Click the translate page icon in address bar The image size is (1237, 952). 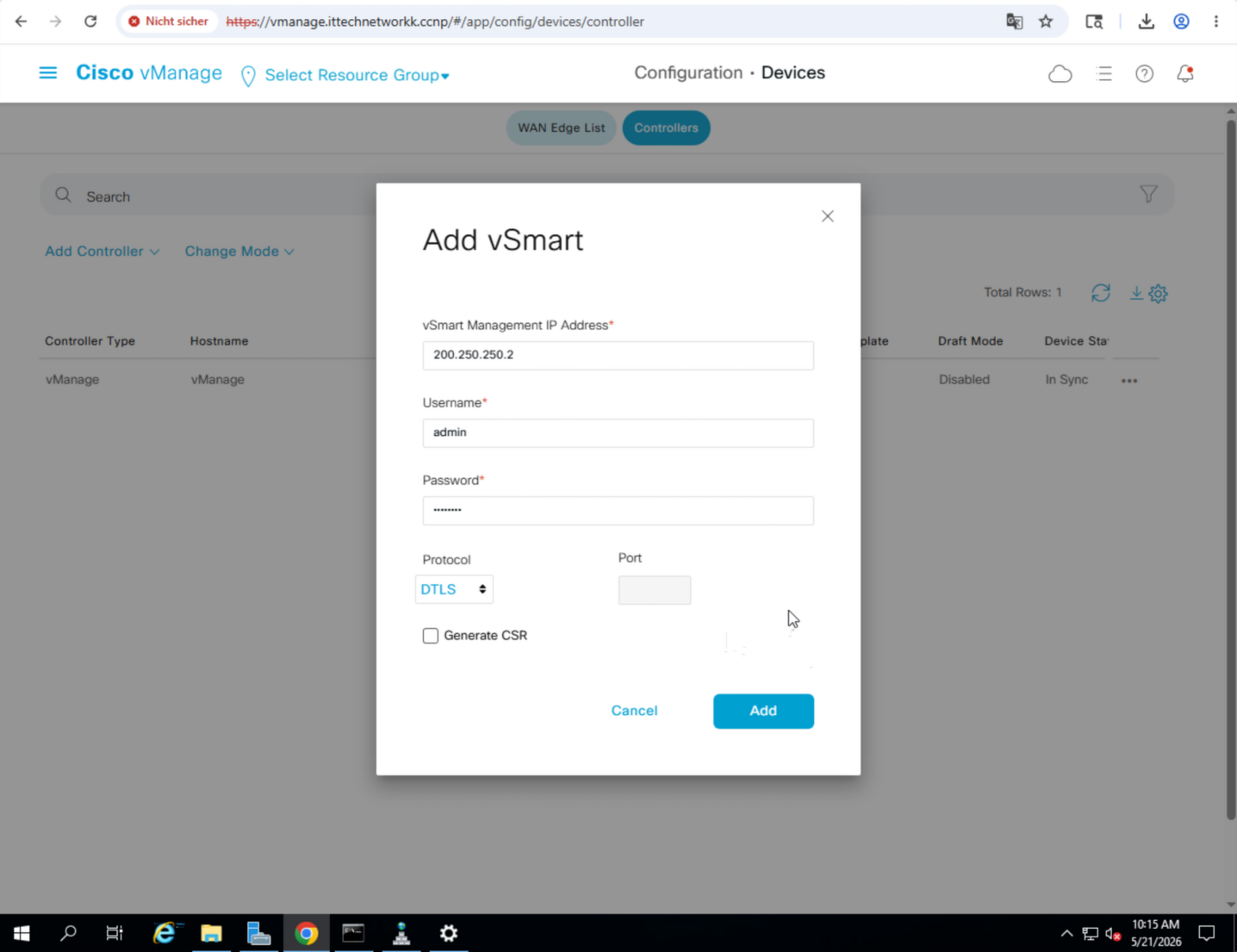coord(1015,22)
